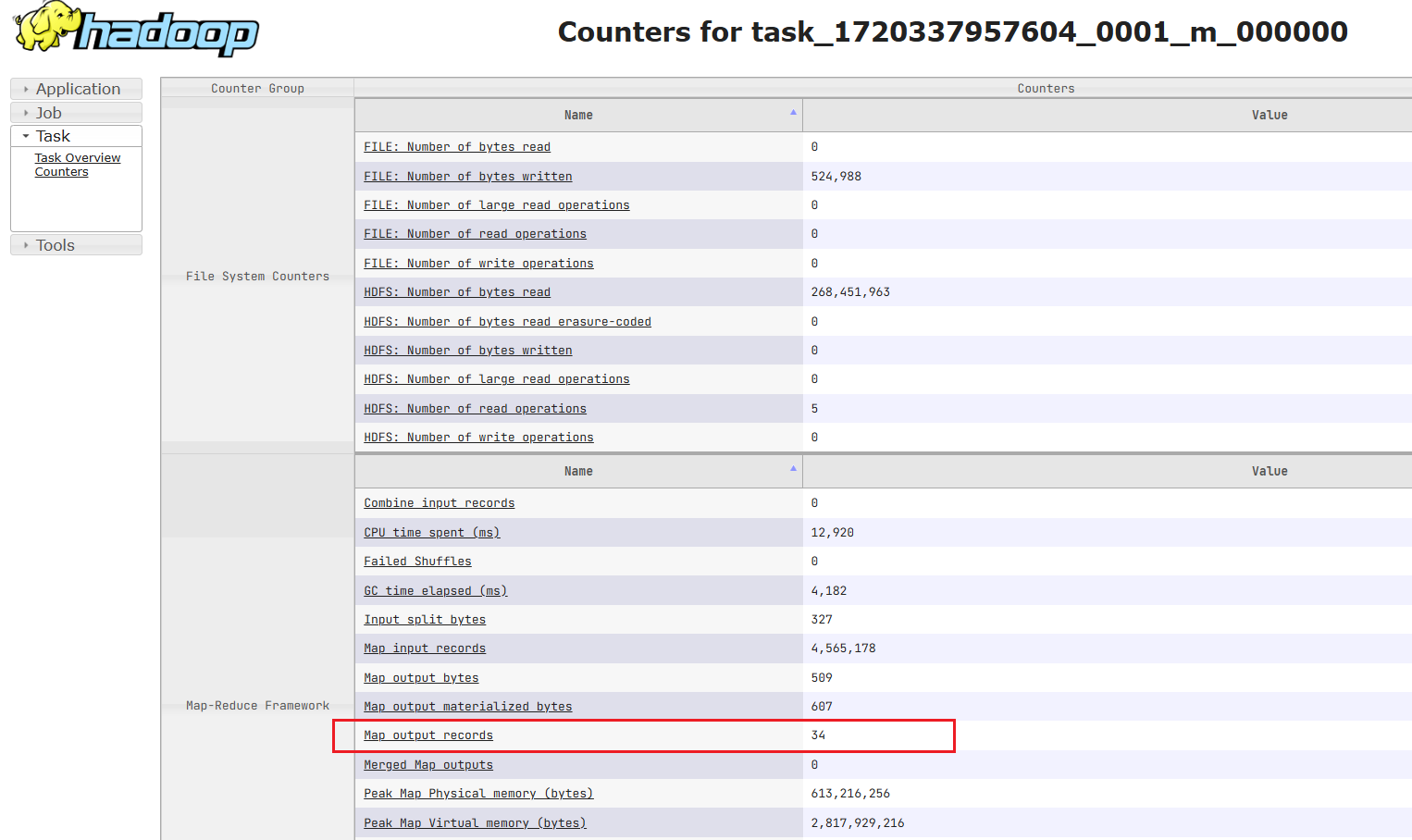Open the Task Overview link

78,158
